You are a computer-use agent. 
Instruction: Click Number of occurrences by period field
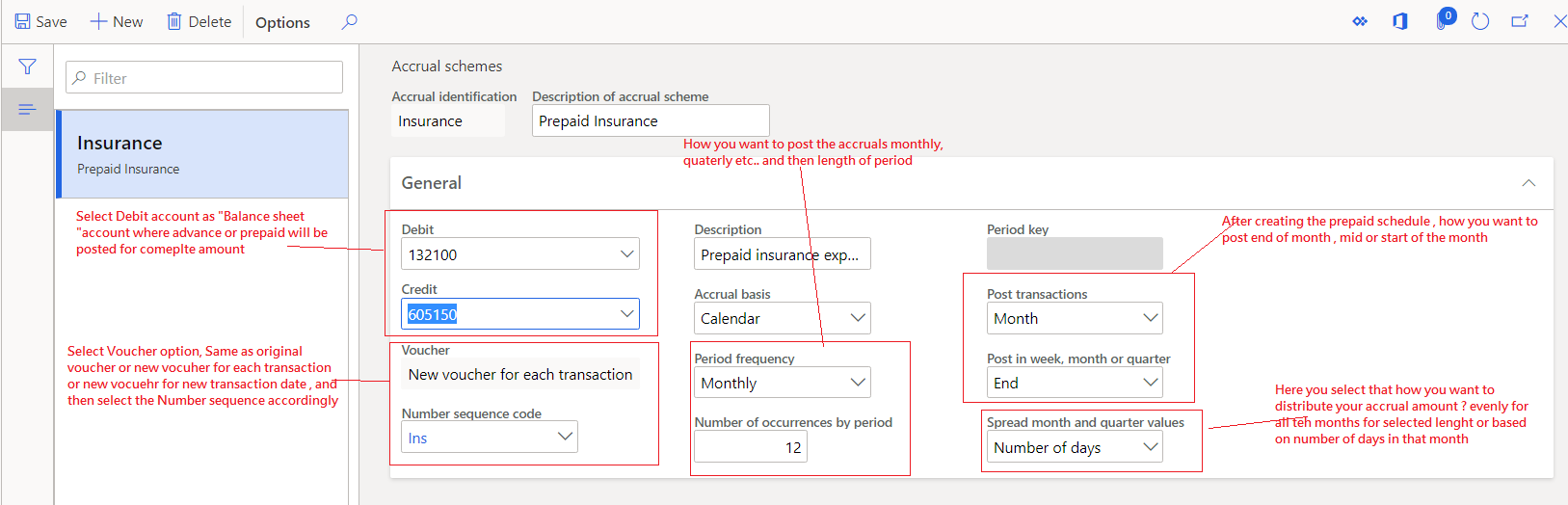751,447
